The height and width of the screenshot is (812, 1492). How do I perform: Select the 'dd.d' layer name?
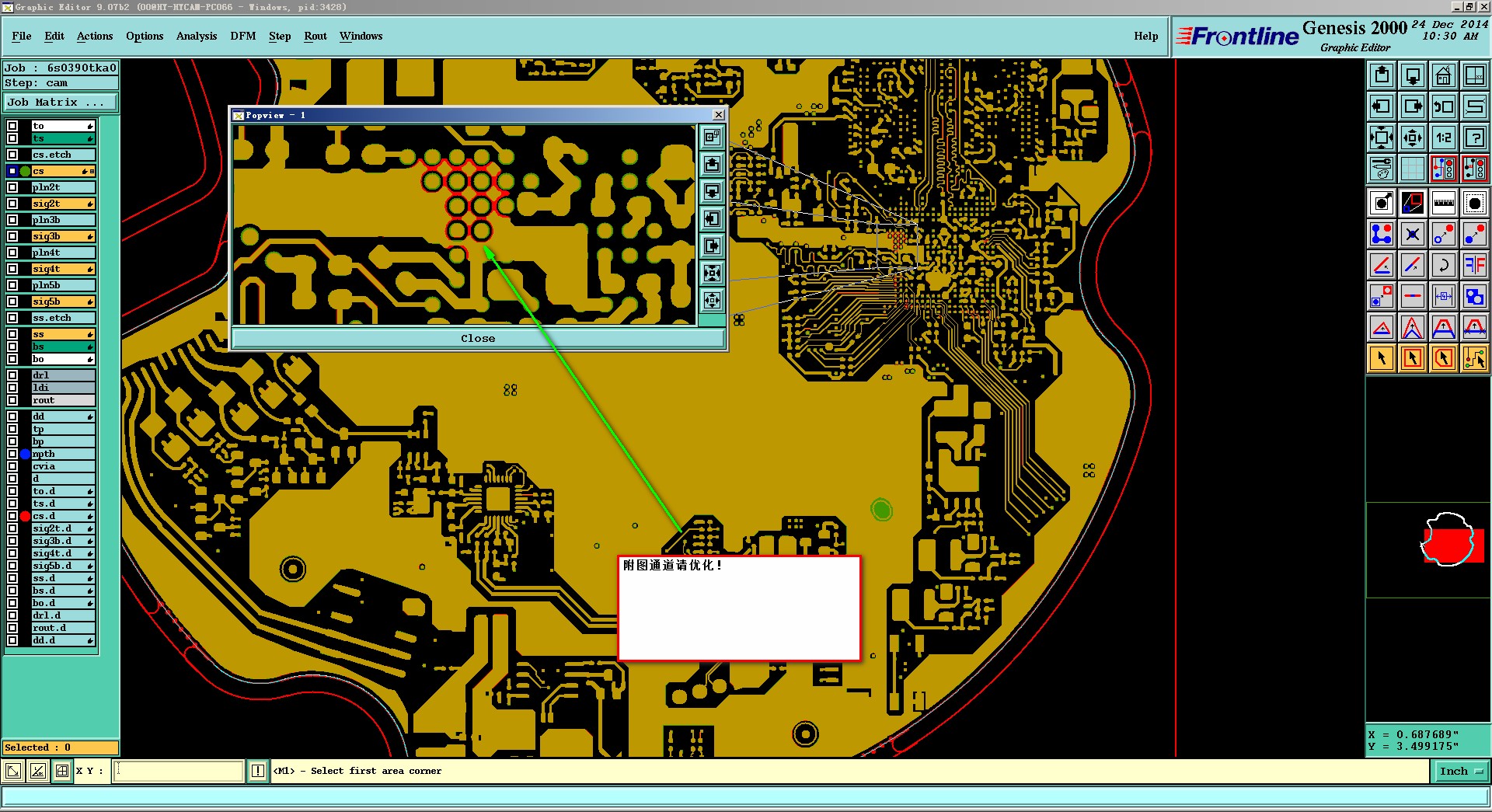[x=63, y=640]
